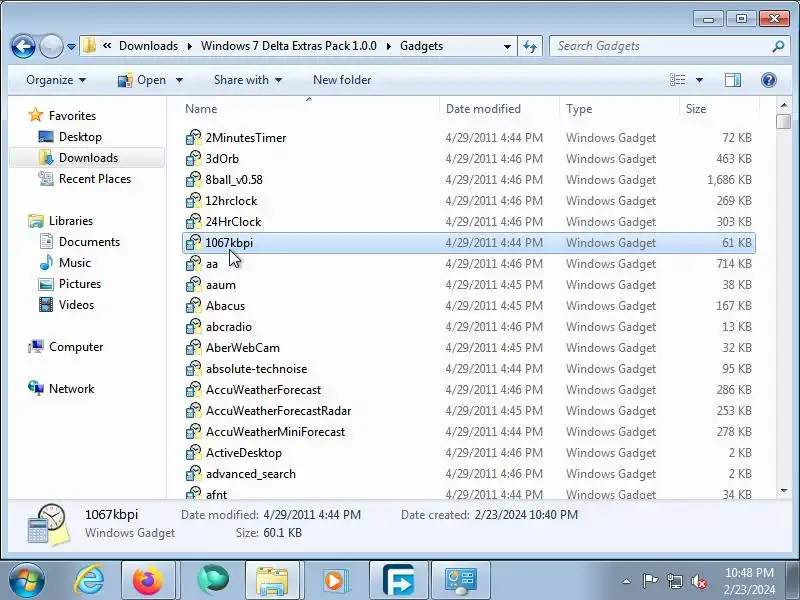Open the Help question mark button
The image size is (800, 600).
point(768,80)
